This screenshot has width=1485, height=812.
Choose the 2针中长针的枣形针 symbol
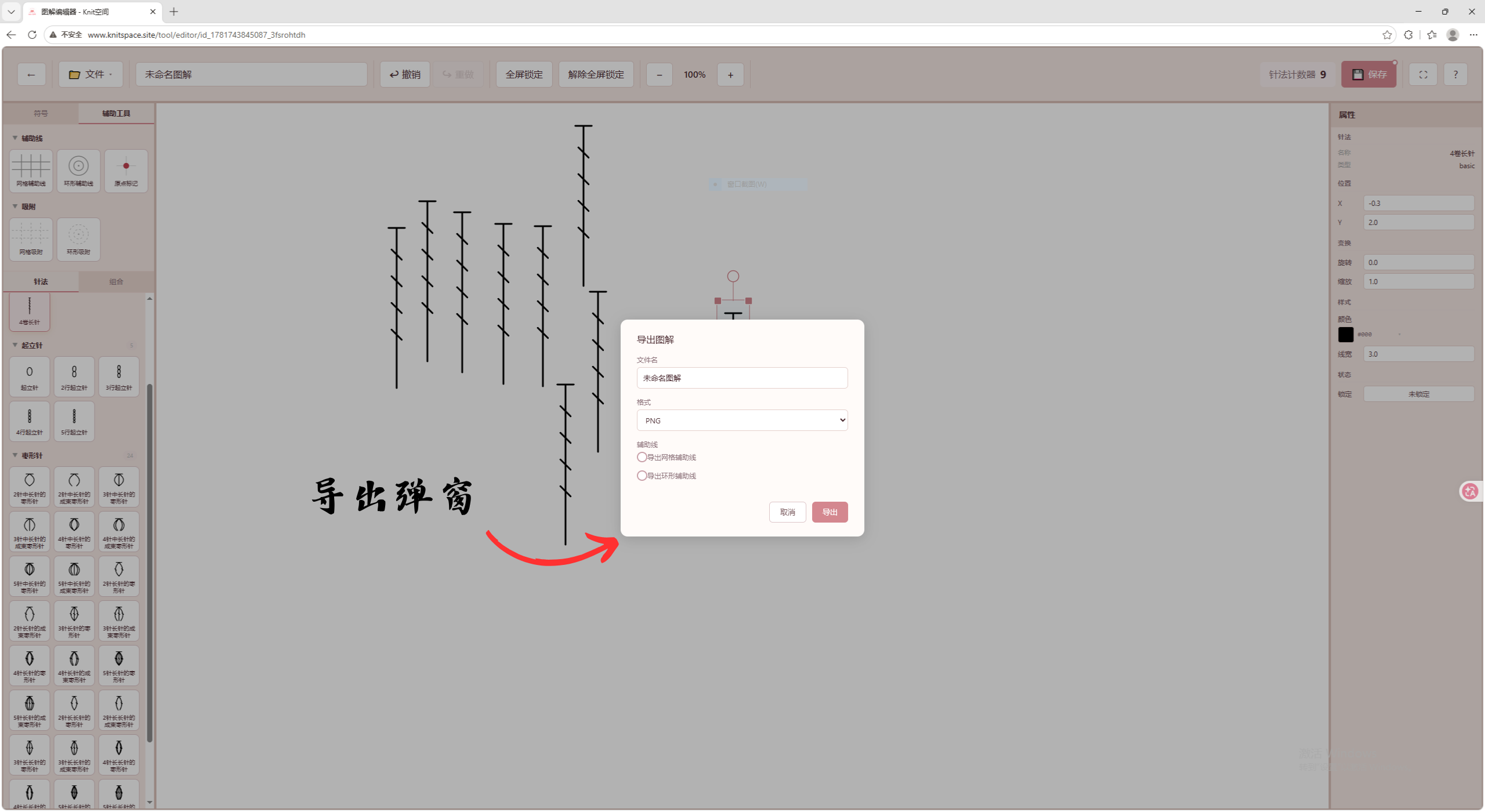coord(30,487)
